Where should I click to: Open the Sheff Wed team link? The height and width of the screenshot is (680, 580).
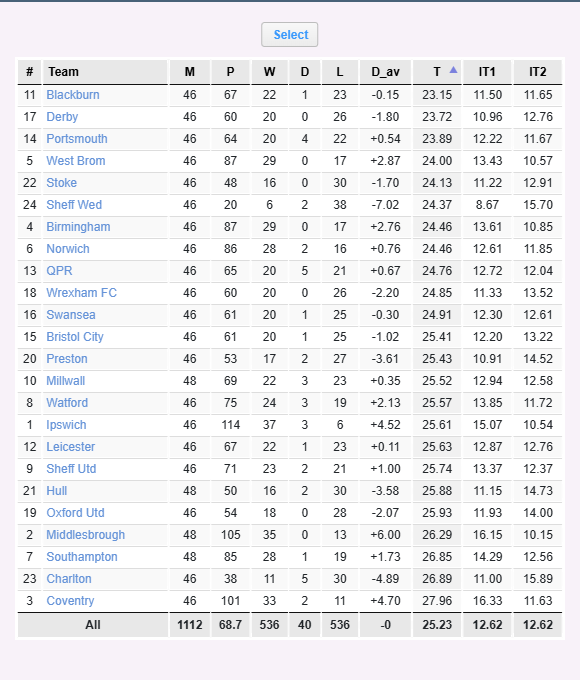(74, 205)
